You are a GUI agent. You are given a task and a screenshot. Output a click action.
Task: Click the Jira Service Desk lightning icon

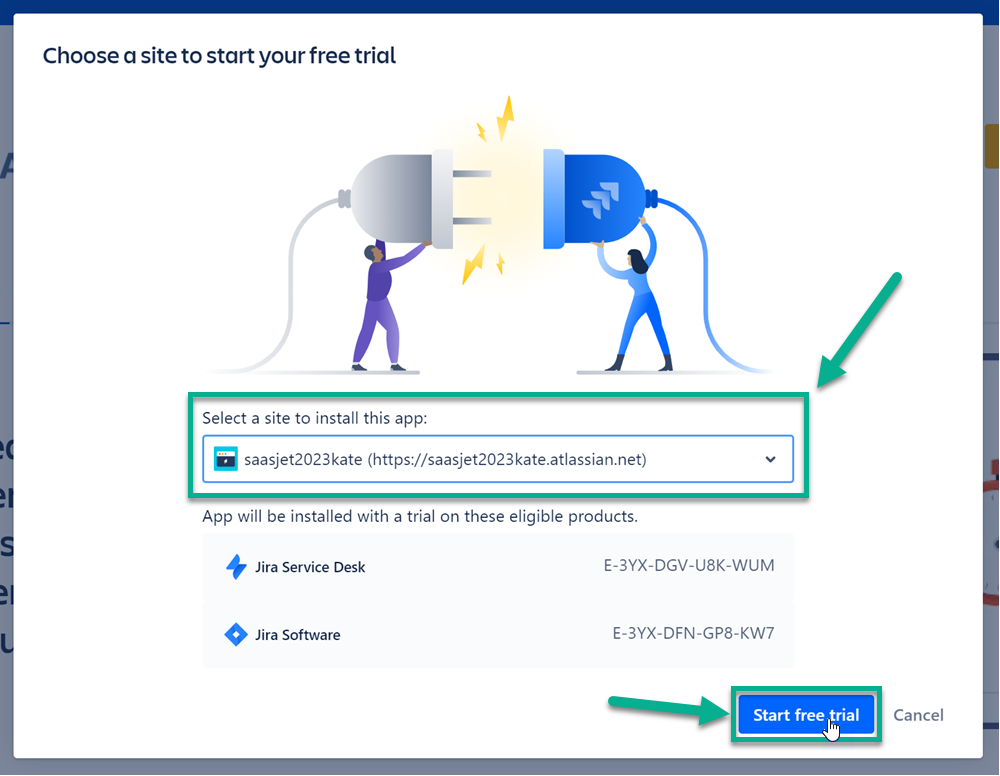pyautogui.click(x=237, y=566)
